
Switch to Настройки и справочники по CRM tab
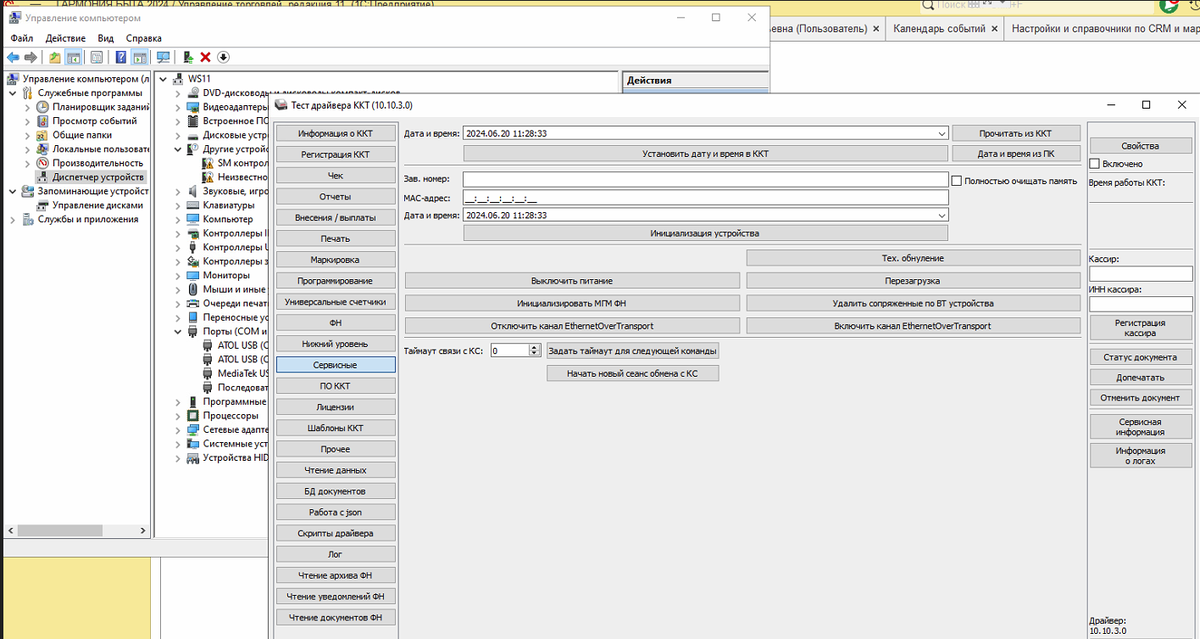[1104, 29]
